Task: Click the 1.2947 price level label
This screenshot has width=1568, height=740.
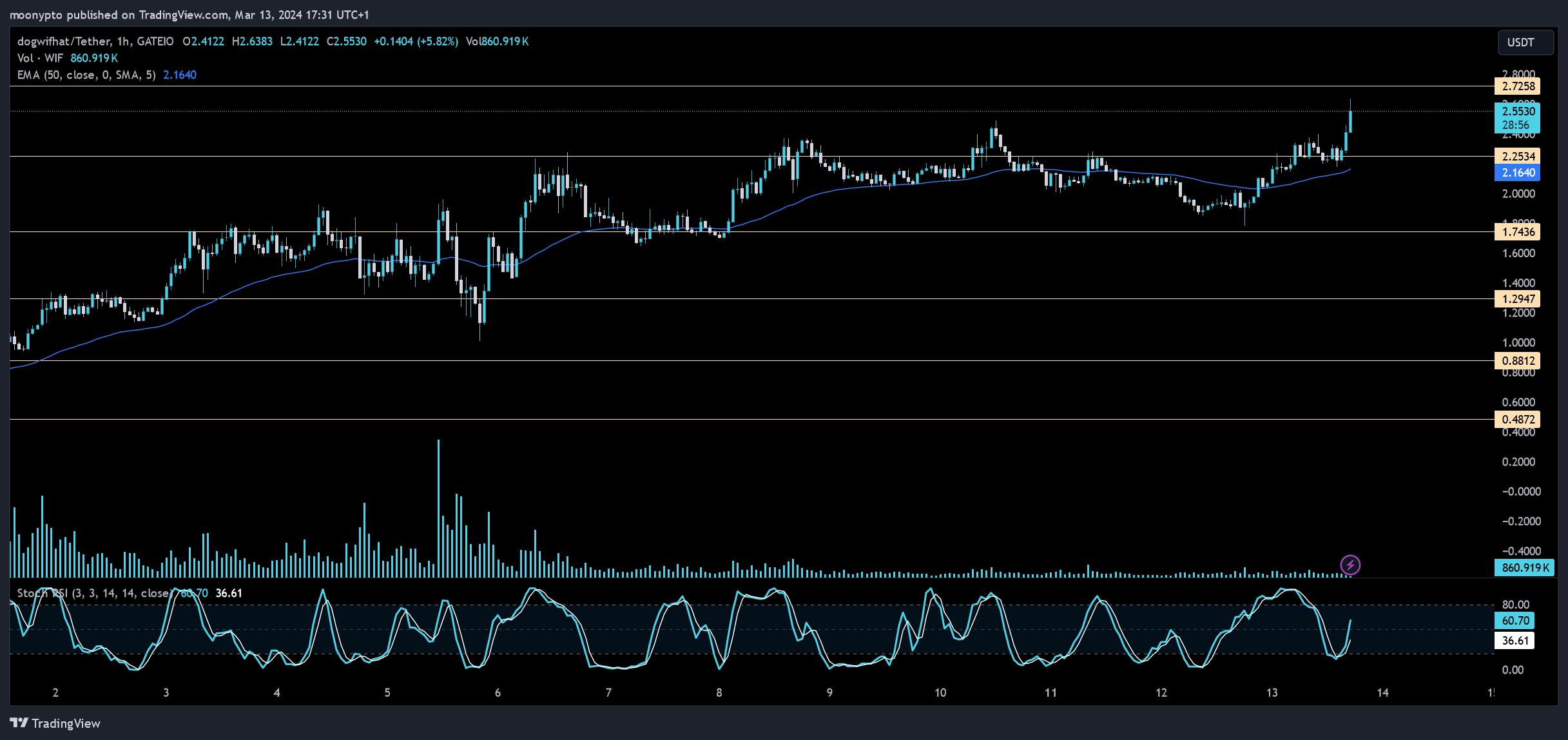Action: 1517,299
